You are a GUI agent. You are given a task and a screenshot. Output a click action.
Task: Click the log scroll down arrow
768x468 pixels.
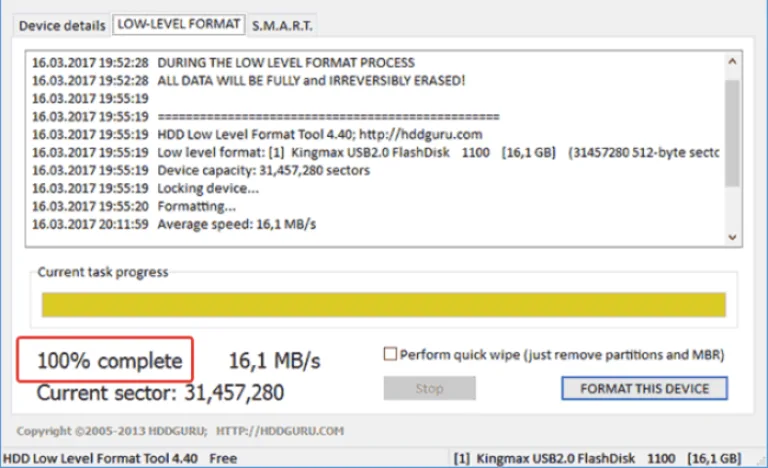(x=732, y=237)
